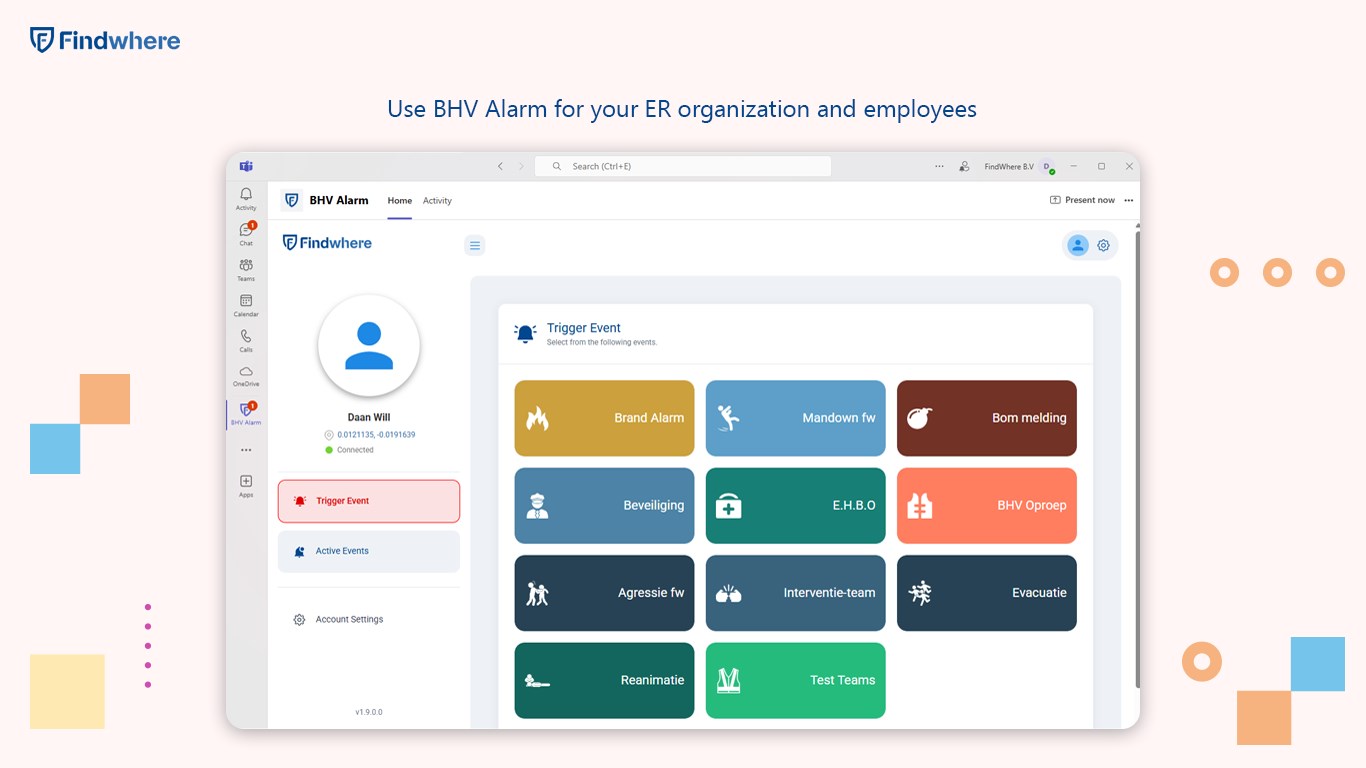Focus the Search (Ctrl+E) field

coord(683,166)
